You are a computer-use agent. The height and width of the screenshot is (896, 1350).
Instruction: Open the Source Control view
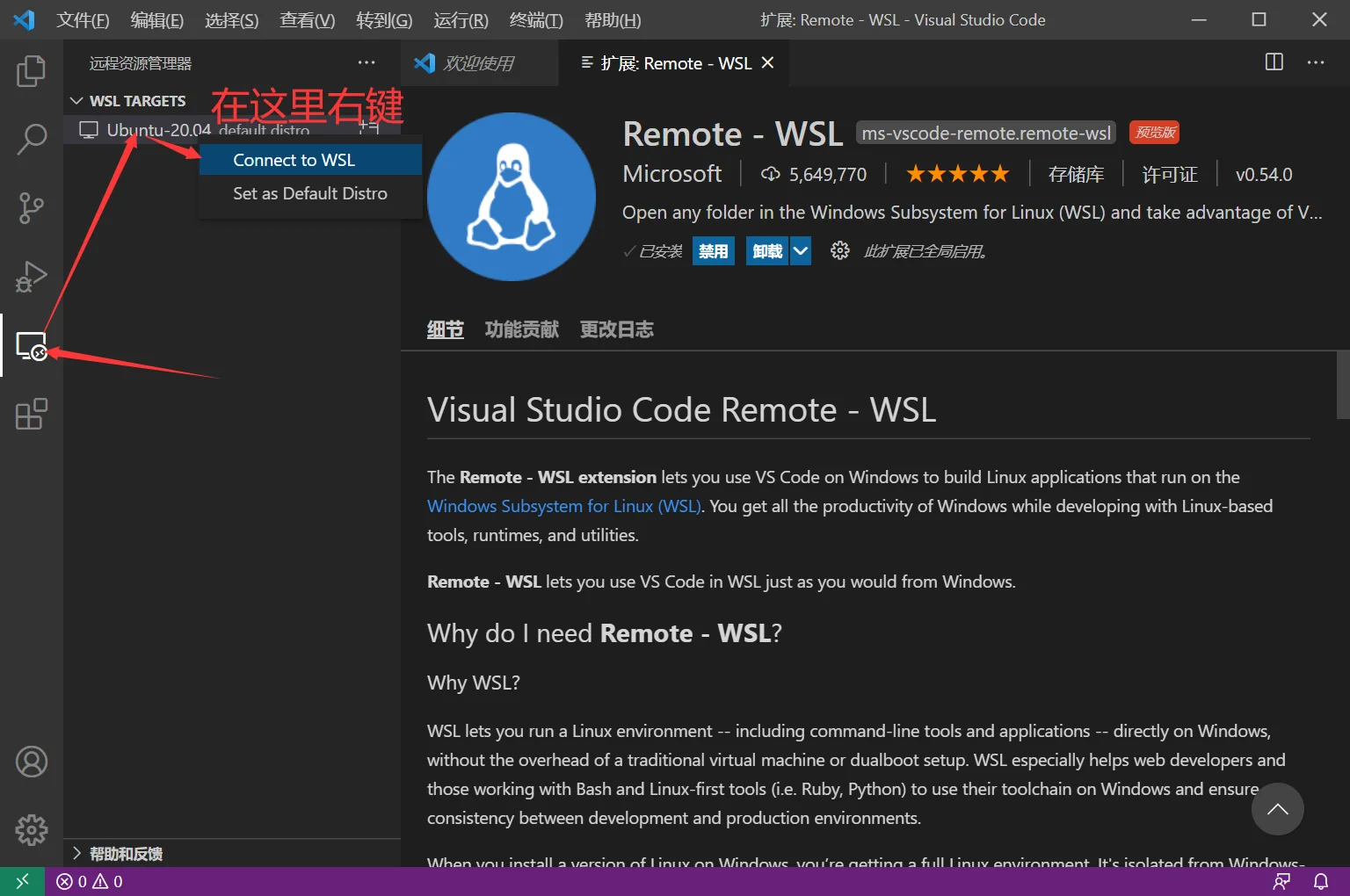point(31,208)
